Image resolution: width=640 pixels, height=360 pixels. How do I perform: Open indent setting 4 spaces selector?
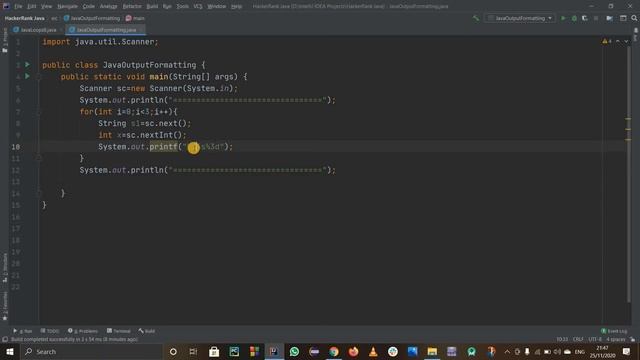pyautogui.click(x=615, y=339)
